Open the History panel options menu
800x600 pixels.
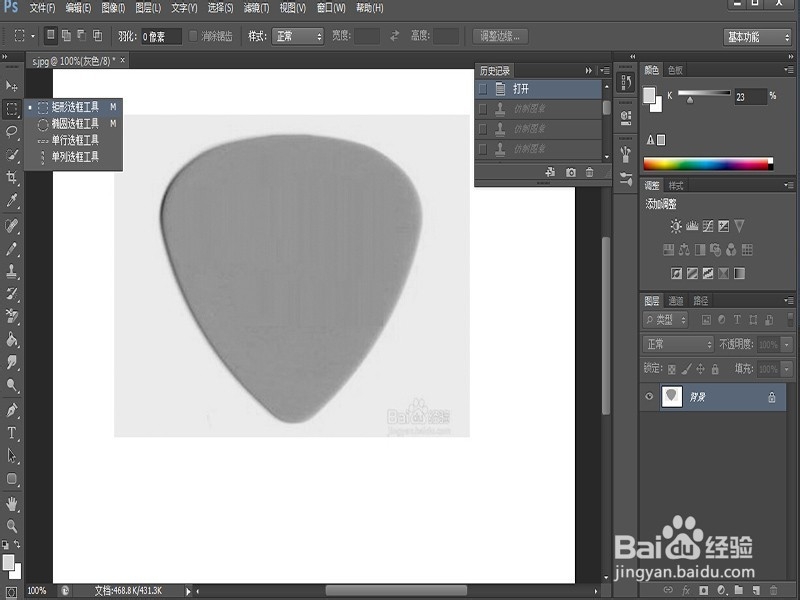(605, 70)
